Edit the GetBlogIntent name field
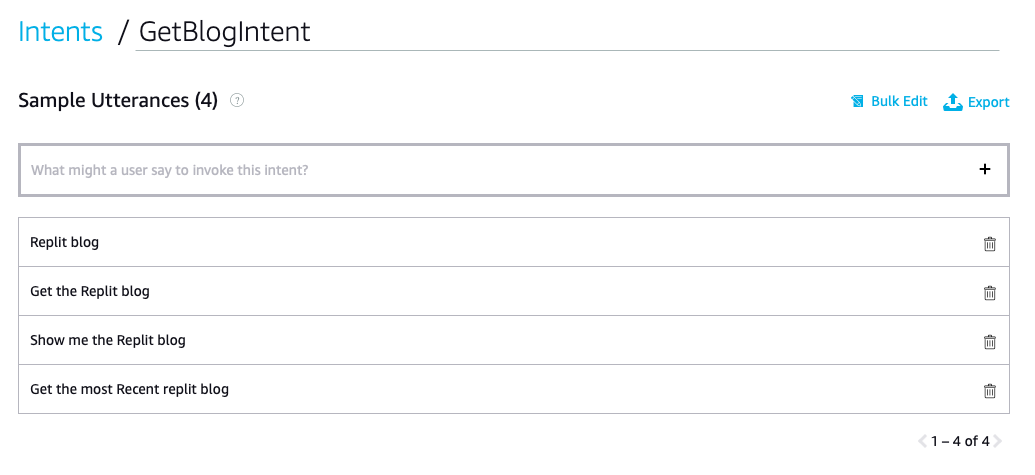 [x=560, y=31]
